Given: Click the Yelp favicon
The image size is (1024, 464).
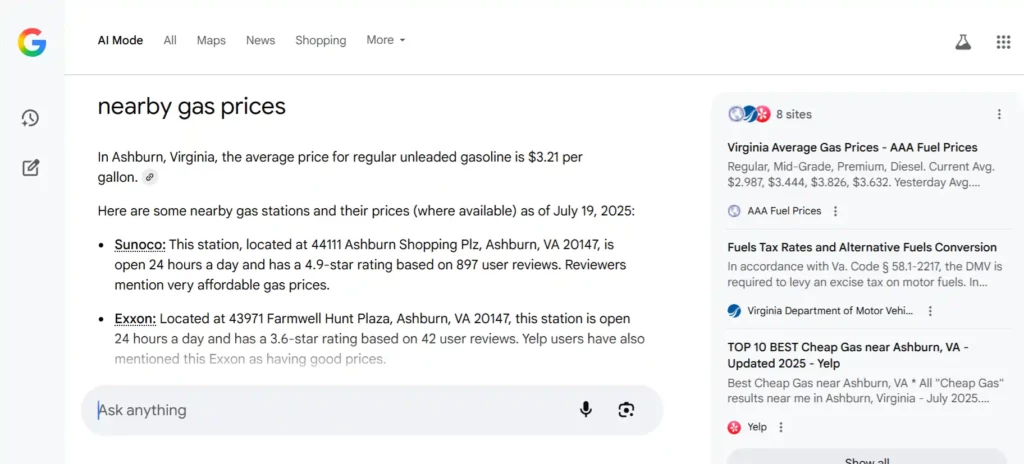Looking at the screenshot, I should coord(734,427).
